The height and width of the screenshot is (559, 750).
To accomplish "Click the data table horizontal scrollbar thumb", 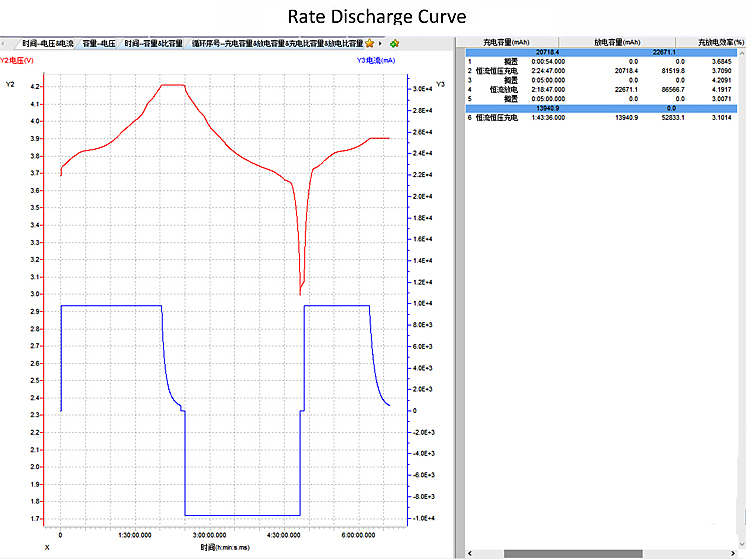I will [x=572, y=553].
